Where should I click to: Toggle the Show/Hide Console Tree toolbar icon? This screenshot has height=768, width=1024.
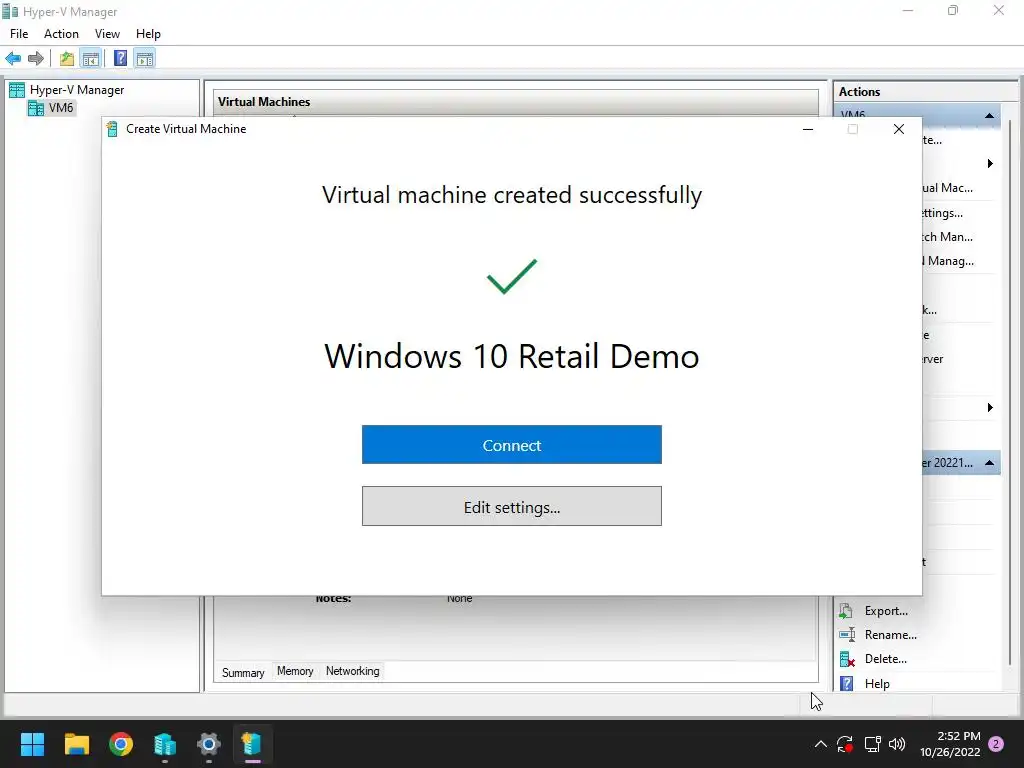pos(91,59)
